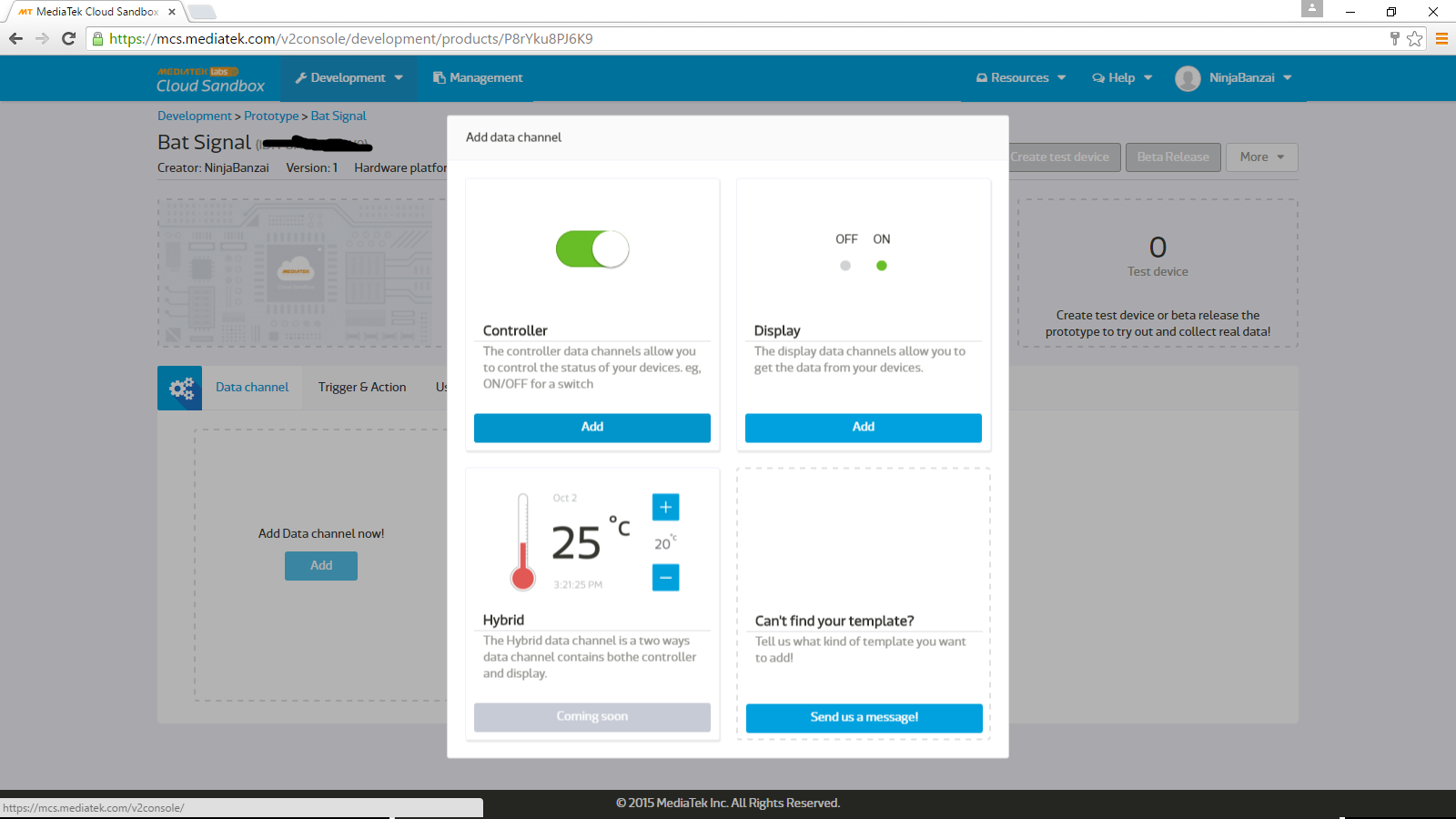The image size is (1456, 819).
Task: Open a new browser tab
Action: [202, 12]
